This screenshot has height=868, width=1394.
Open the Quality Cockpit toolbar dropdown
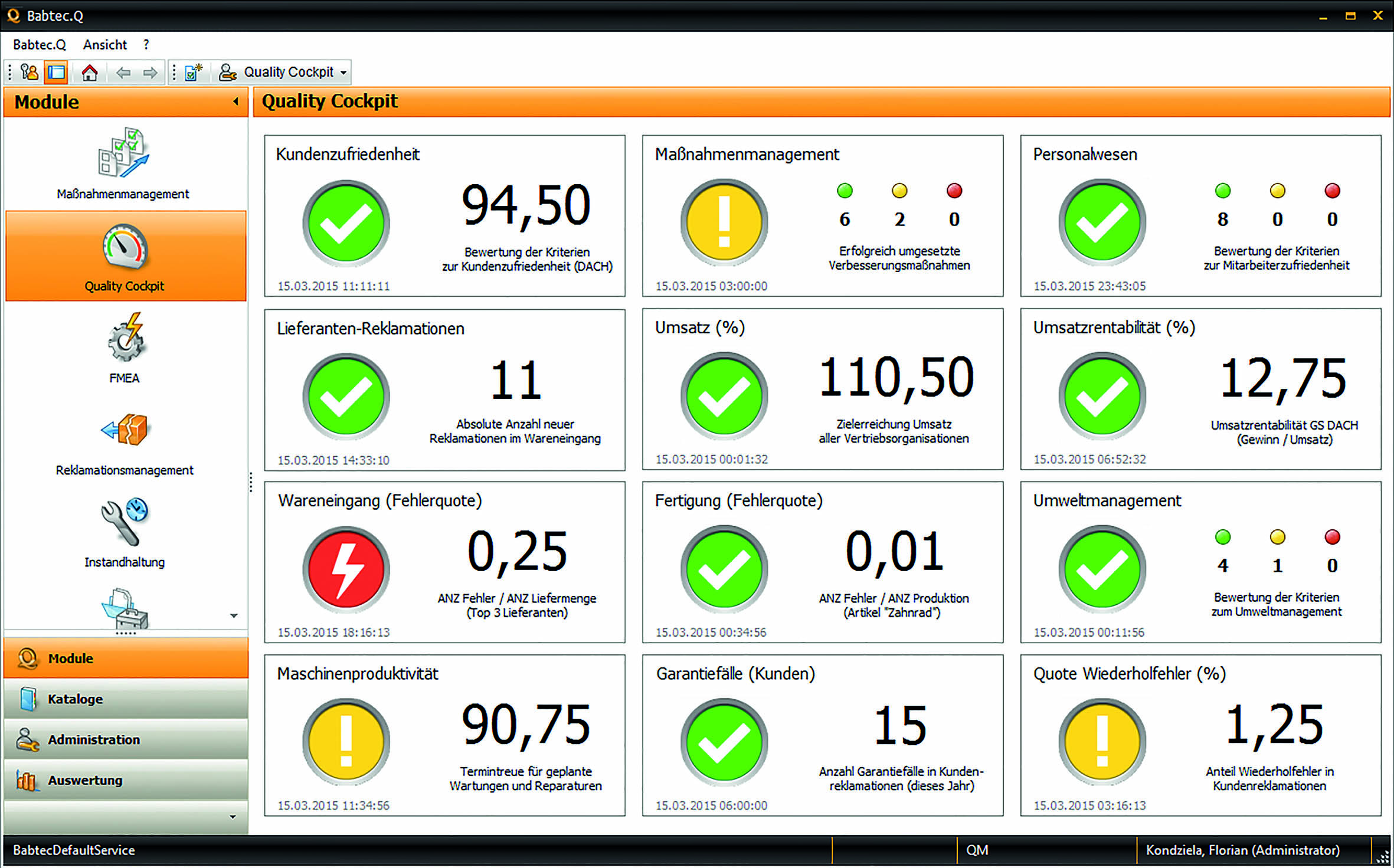point(343,73)
